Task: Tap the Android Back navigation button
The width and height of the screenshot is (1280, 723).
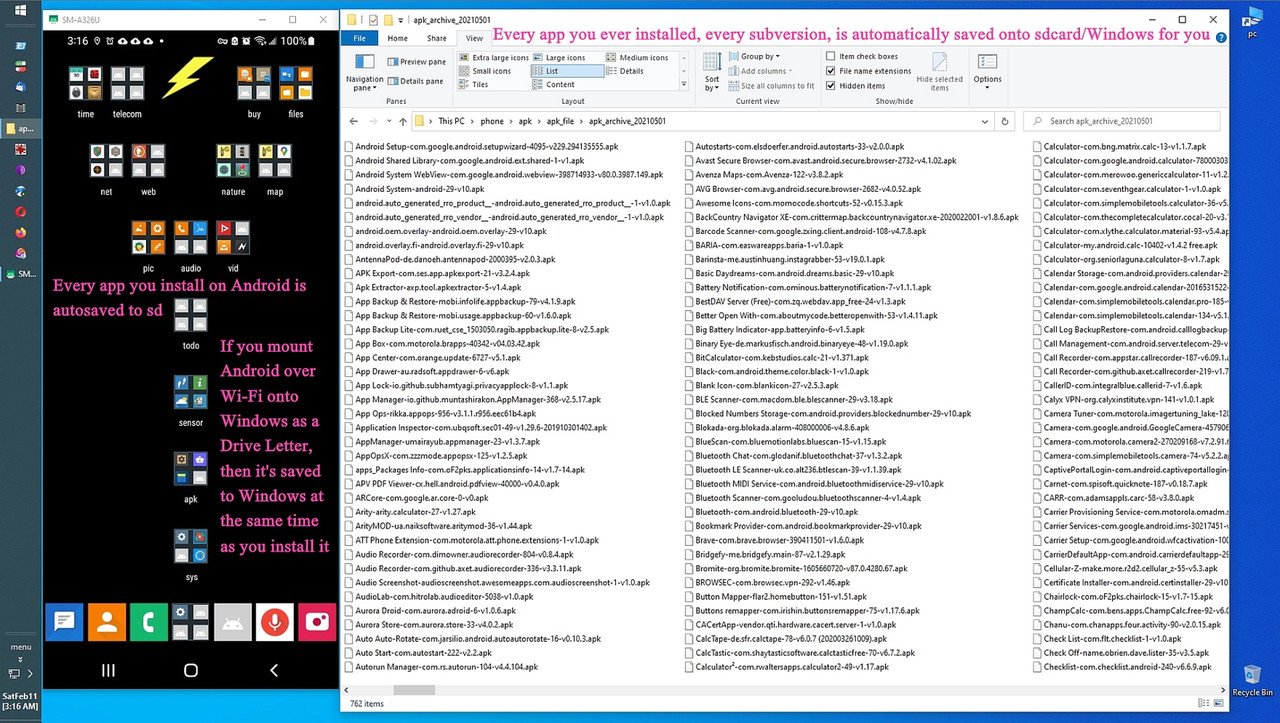Action: 274,670
